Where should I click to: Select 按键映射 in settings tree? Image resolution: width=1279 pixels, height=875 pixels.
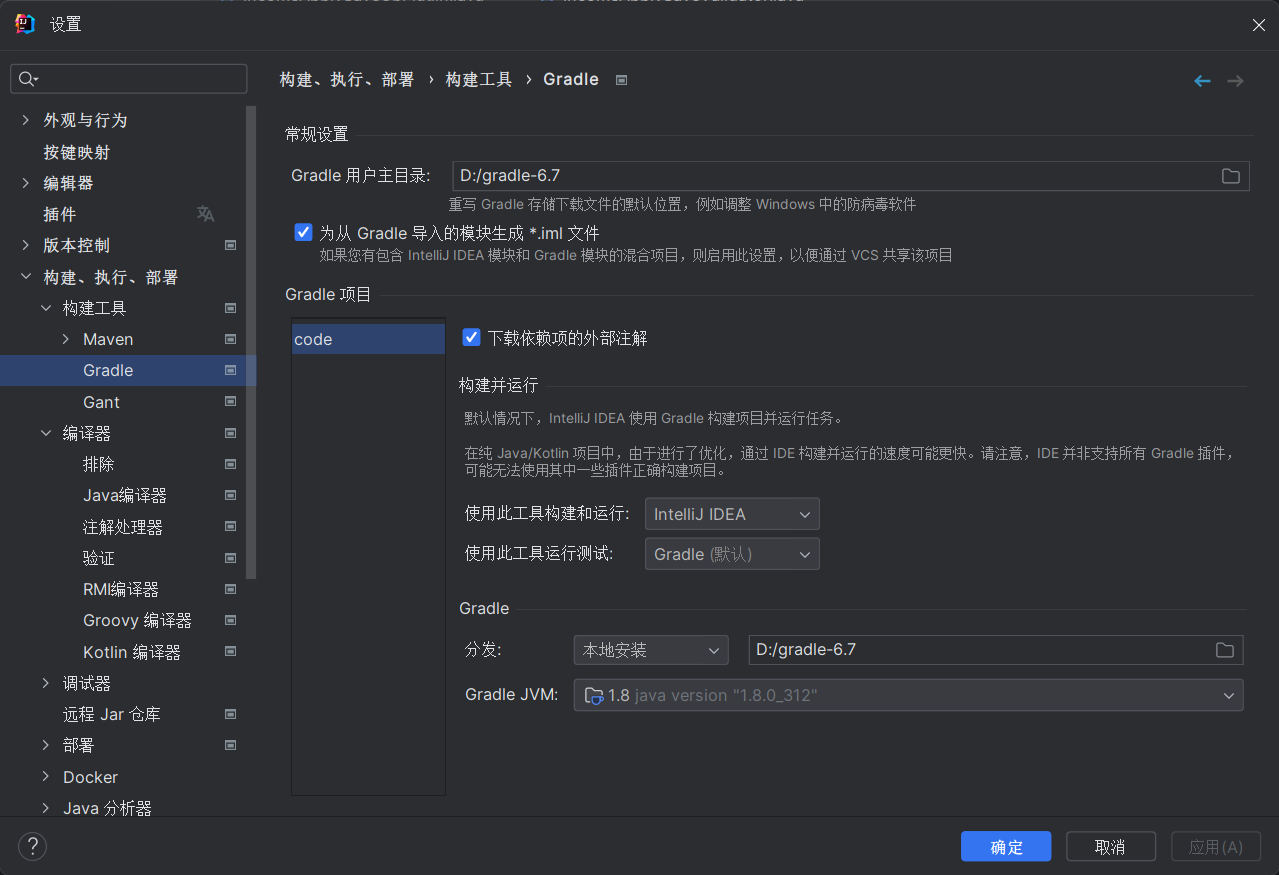[x=77, y=152]
